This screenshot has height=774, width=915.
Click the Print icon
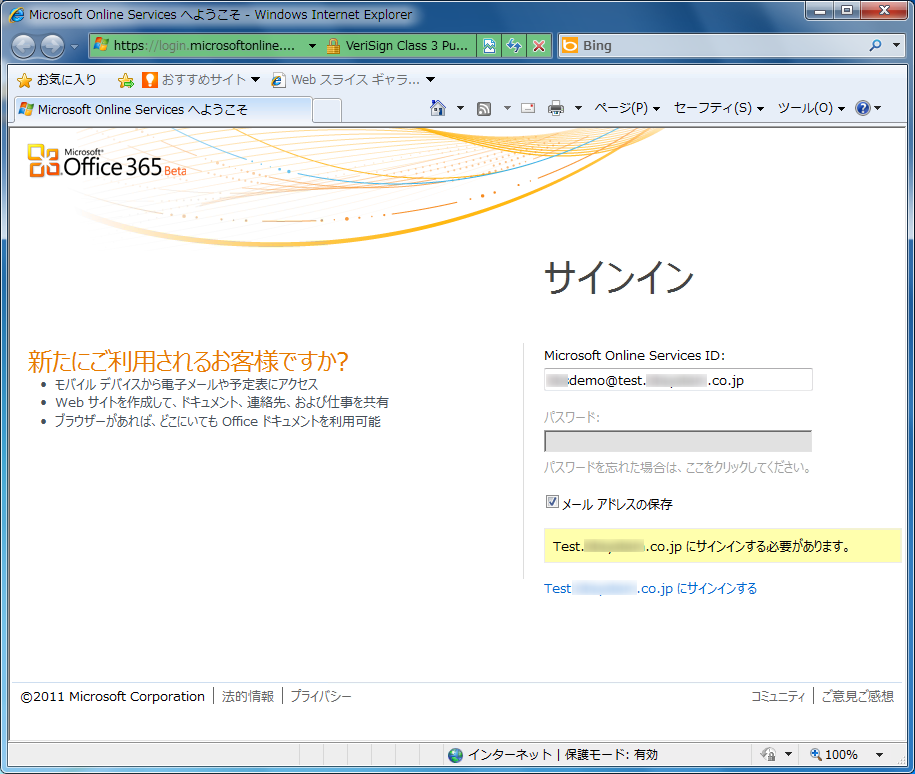point(556,108)
